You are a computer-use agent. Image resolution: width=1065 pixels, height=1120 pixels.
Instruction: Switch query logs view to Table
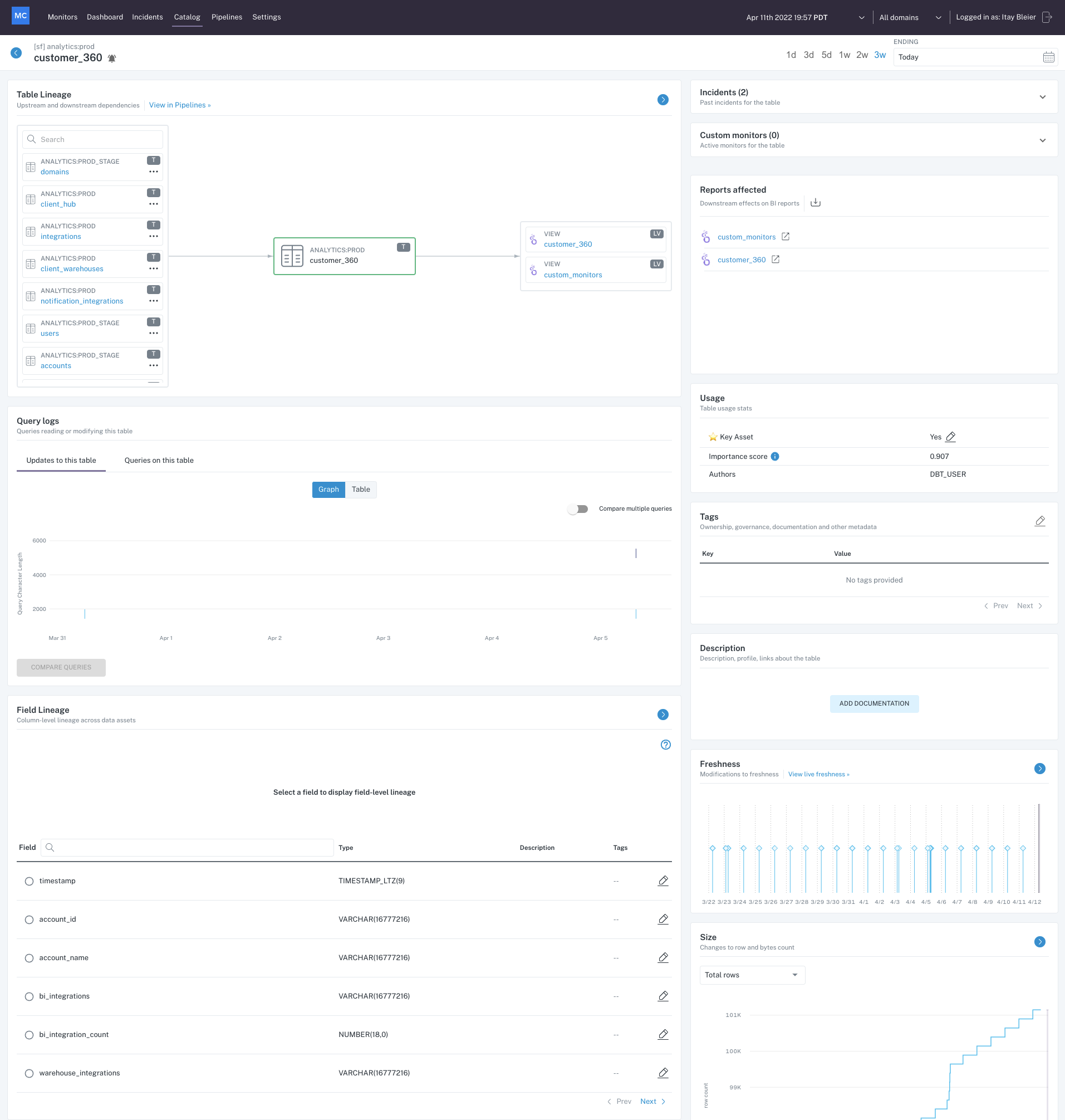361,490
